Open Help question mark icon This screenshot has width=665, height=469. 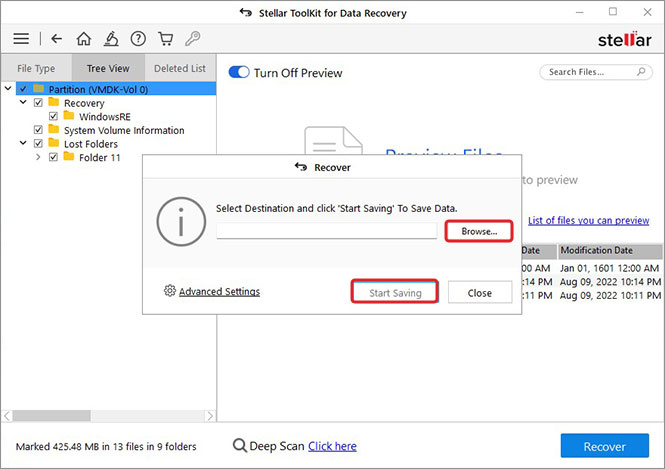click(138, 39)
